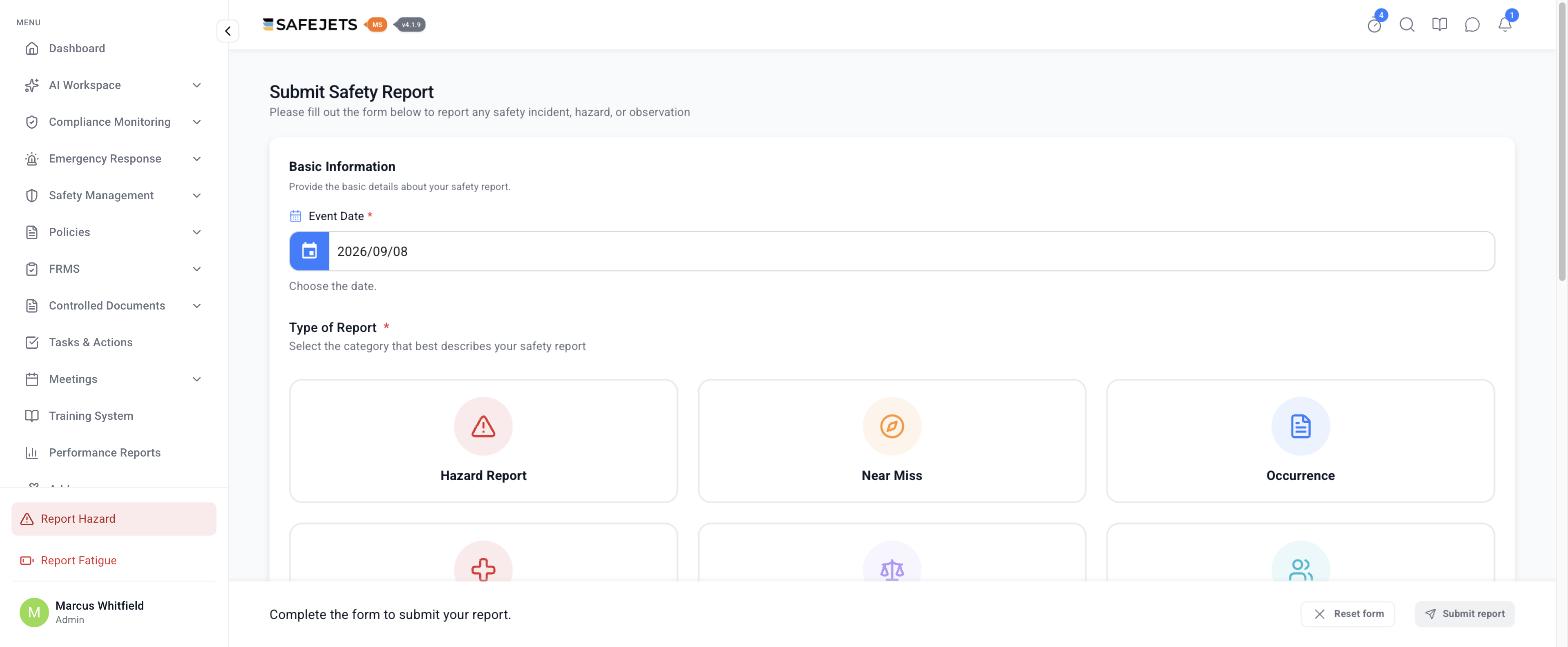
Task: Expand the Meetings chevron
Action: 196,379
